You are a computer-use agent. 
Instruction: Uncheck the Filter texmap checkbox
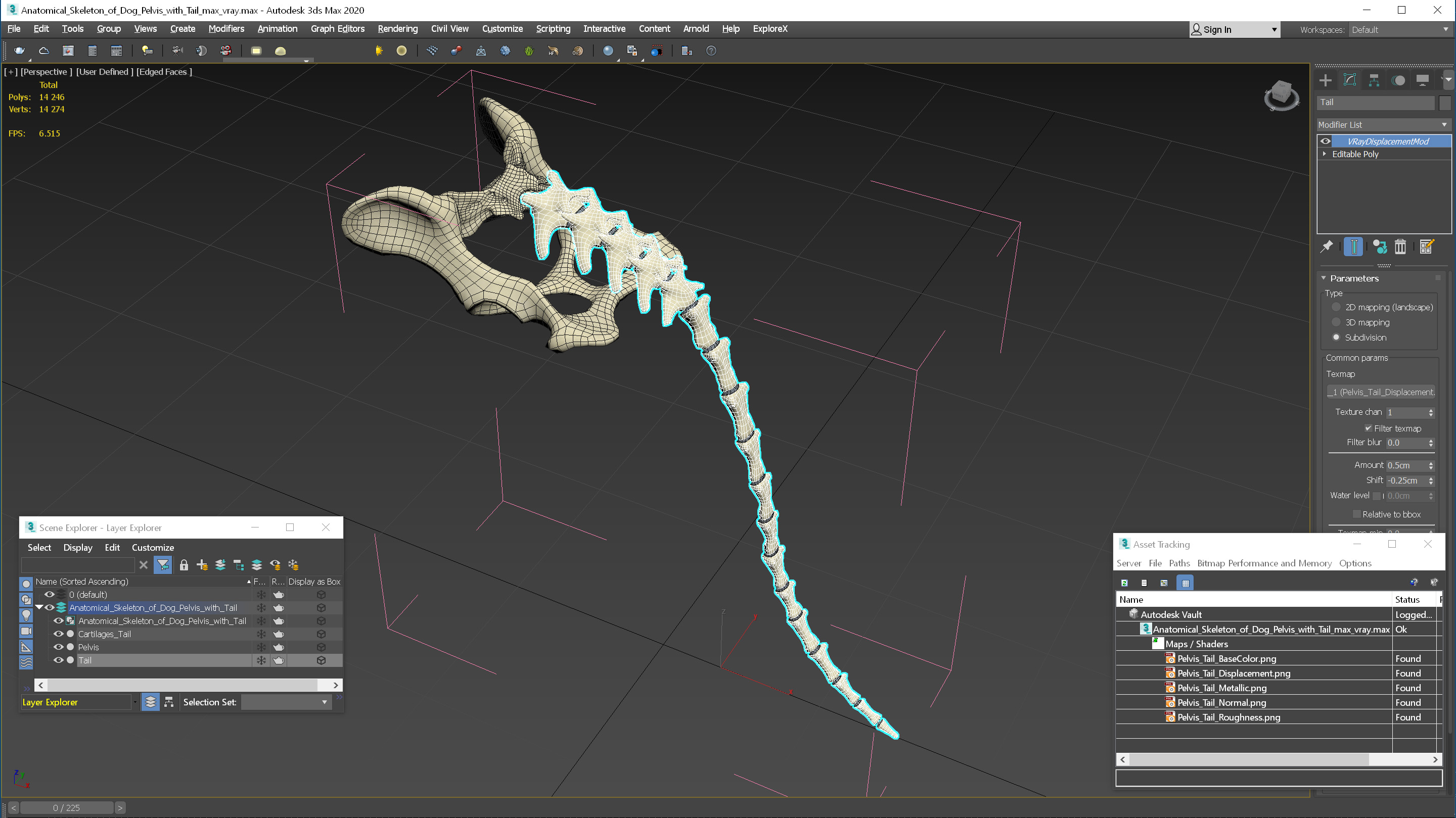coord(1368,428)
